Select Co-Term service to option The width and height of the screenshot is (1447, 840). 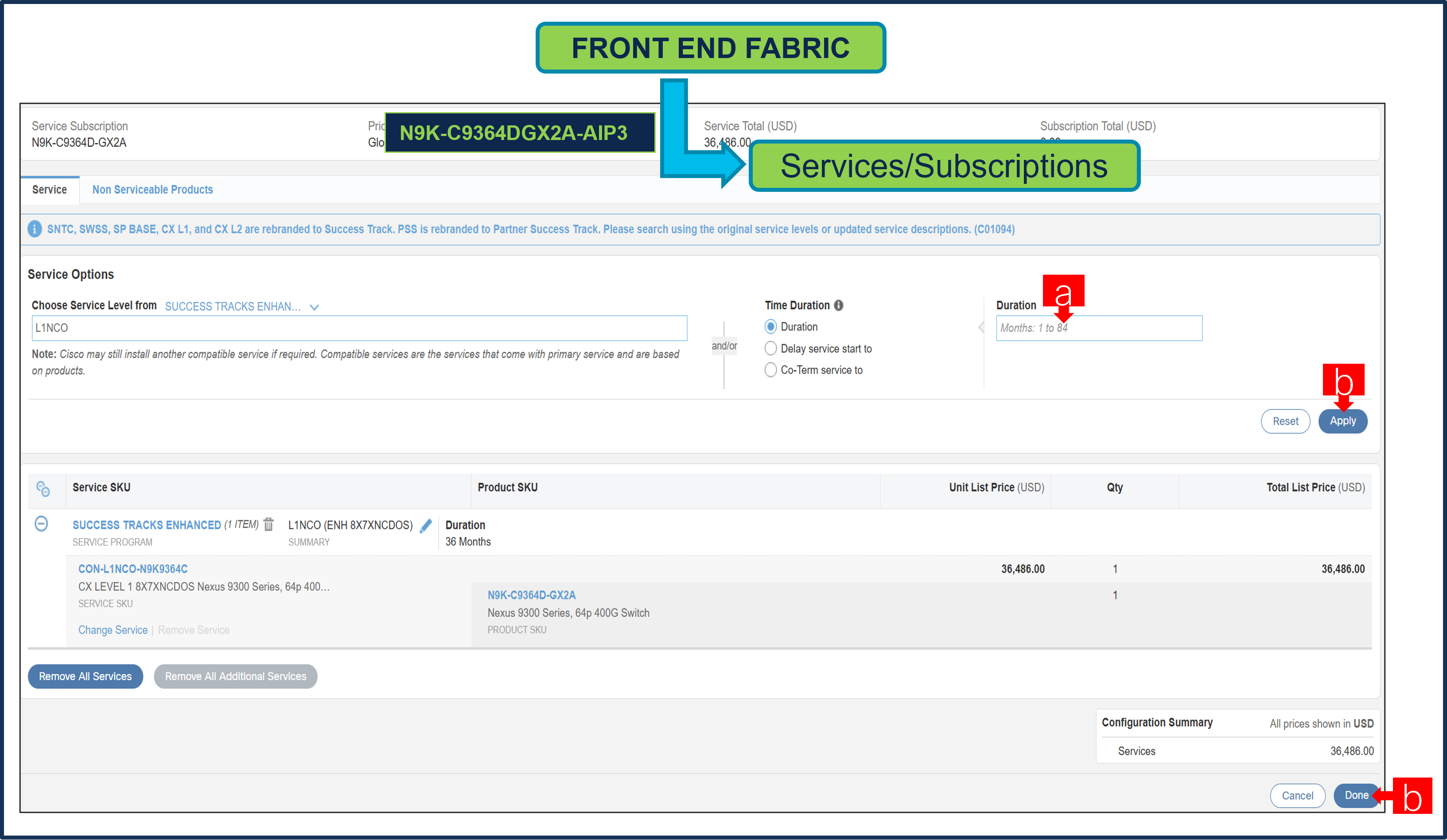pyautogui.click(x=770, y=370)
